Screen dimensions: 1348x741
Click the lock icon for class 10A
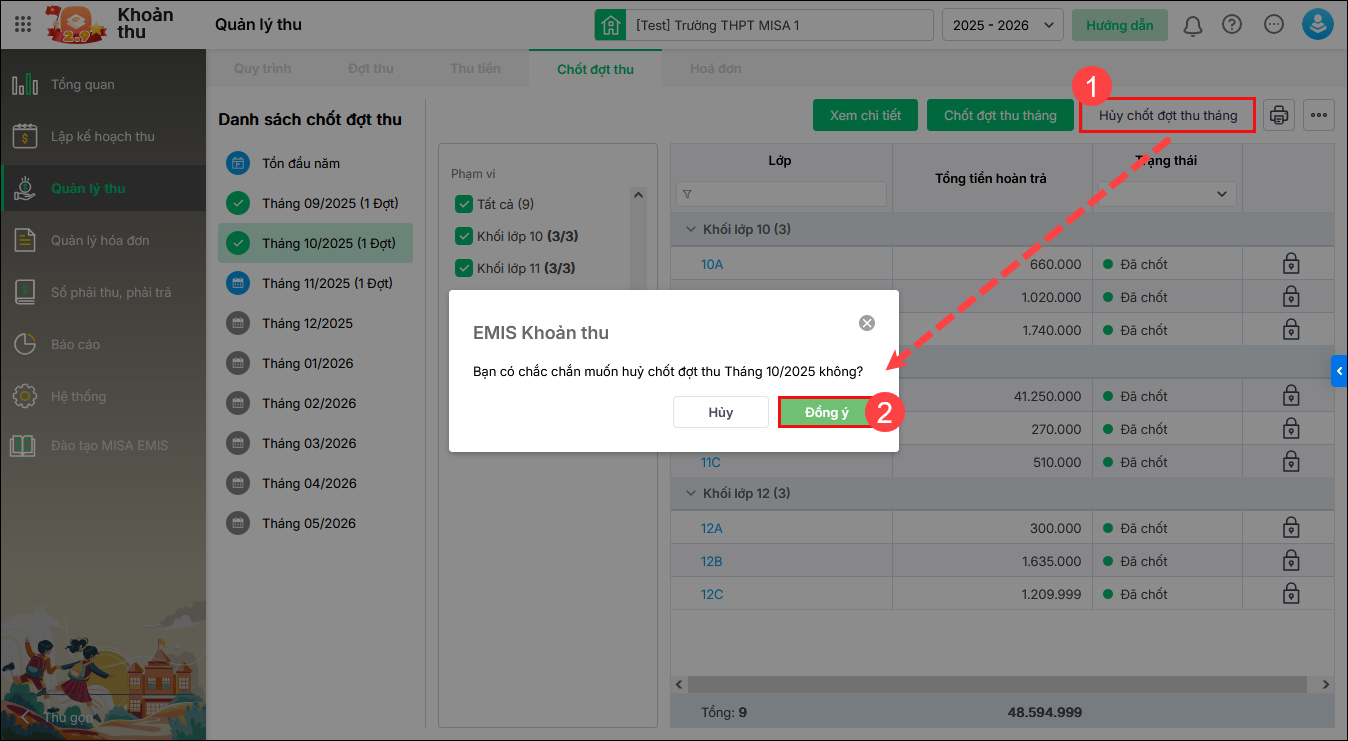click(x=1291, y=264)
